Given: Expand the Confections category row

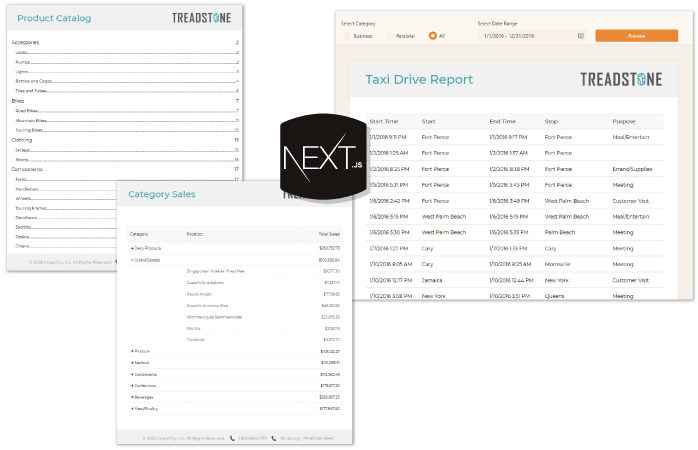Looking at the screenshot, I should coord(132,385).
